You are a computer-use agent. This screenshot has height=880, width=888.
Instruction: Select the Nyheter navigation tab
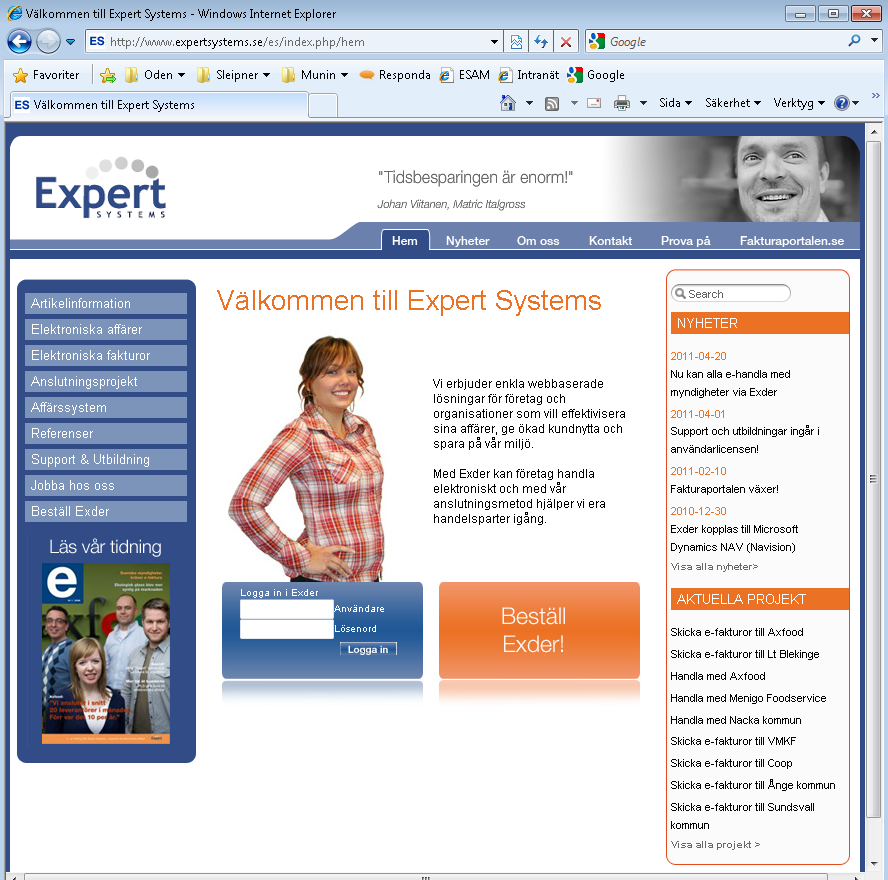pos(467,241)
